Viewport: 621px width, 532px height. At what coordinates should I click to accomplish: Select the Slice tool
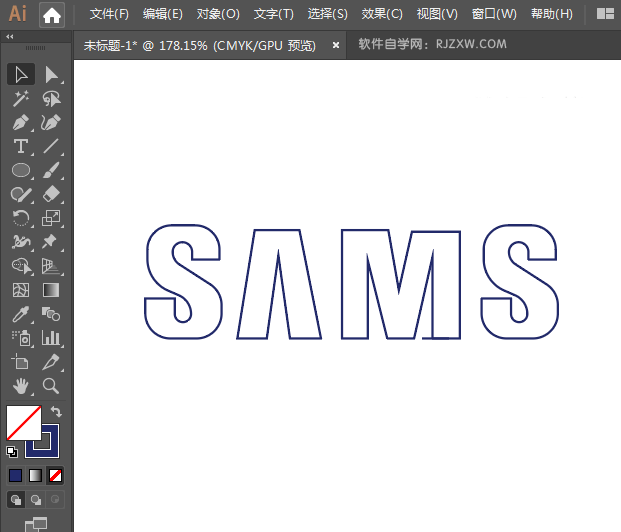click(51, 362)
